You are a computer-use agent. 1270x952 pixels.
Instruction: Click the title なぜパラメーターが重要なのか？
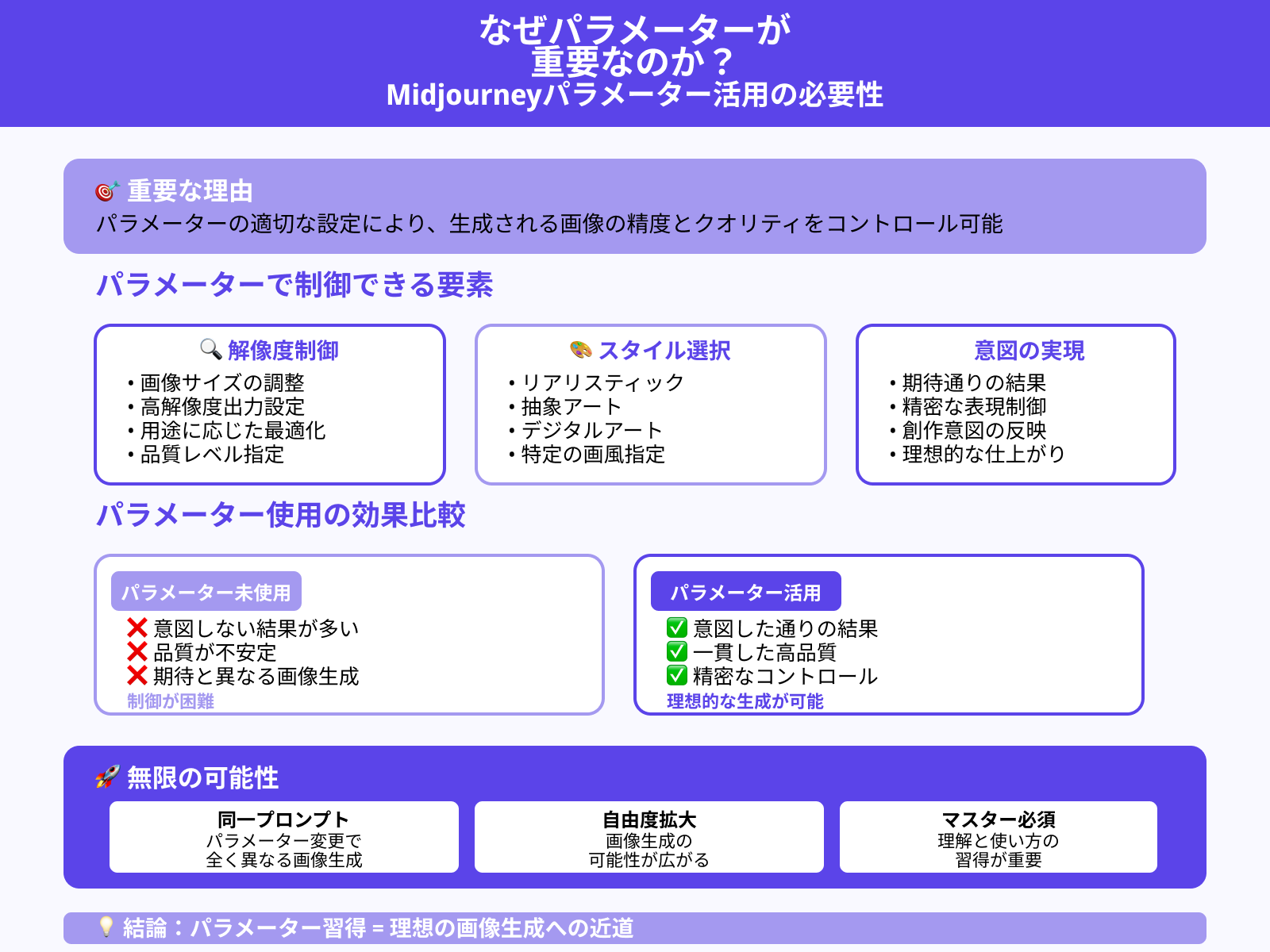[635, 45]
